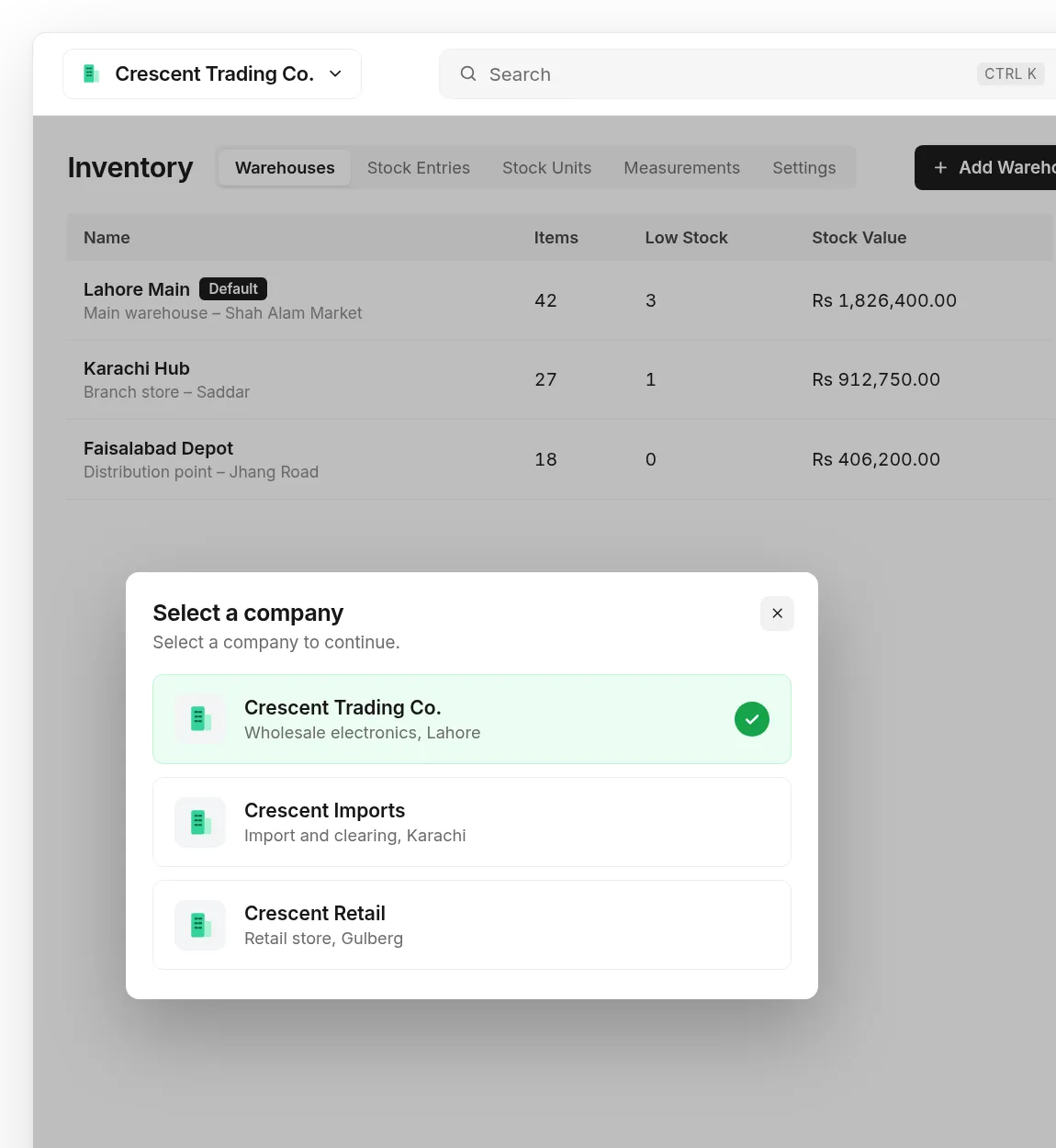The height and width of the screenshot is (1148, 1056).
Task: Open the Inventory Settings tab
Action: [x=804, y=168]
